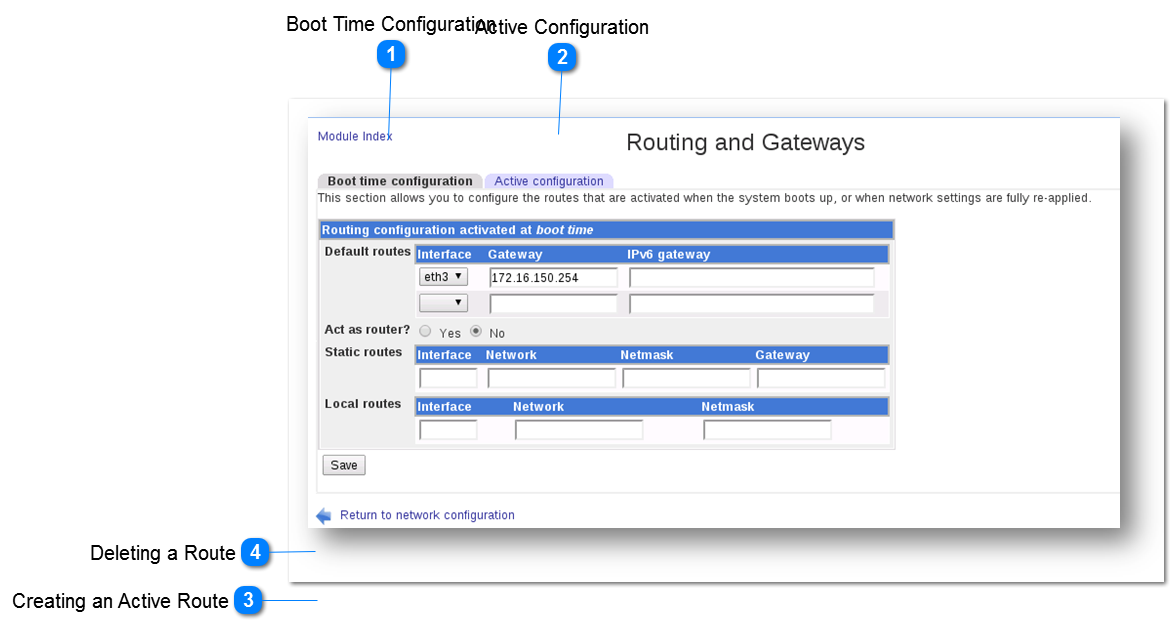Switch to Boot time configuration tab
The width and height of the screenshot is (1172, 628).
(400, 181)
